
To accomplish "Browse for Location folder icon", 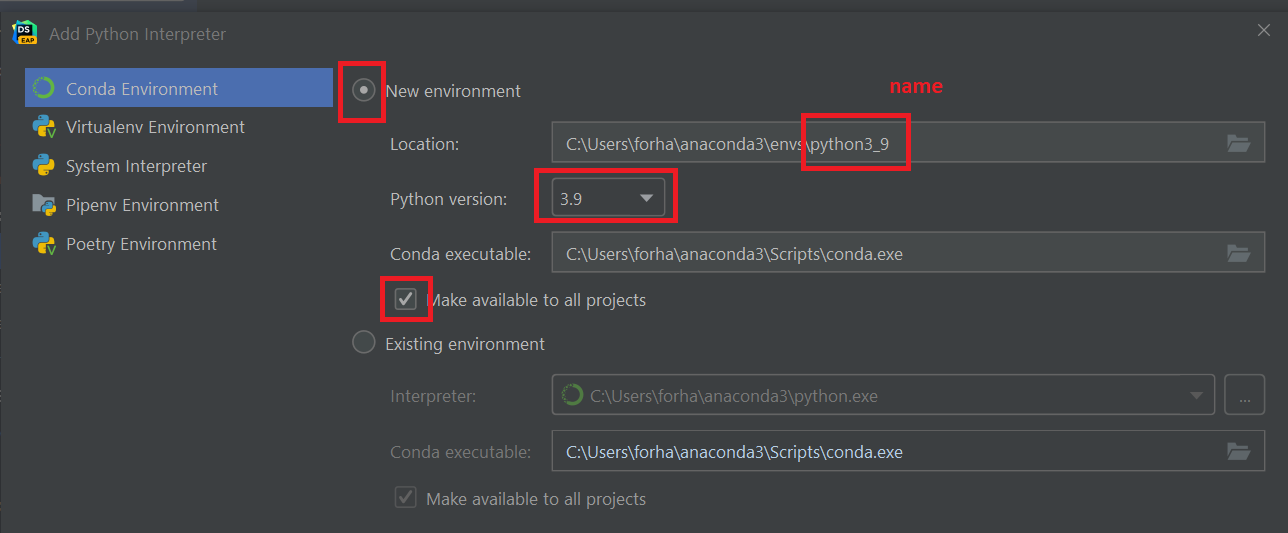I will point(1238,143).
